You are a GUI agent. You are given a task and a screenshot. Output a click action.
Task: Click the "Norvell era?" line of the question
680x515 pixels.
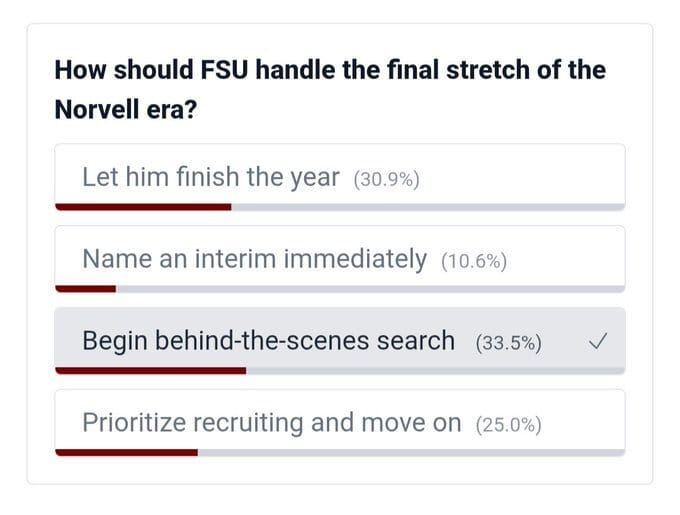pyautogui.click(x=125, y=108)
